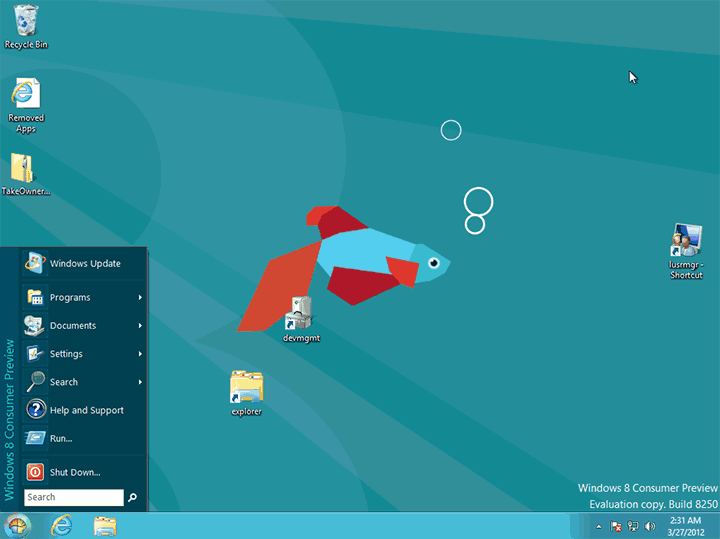Click the Search magnifier icon in Start menu list
The image size is (720, 539).
coord(35,382)
